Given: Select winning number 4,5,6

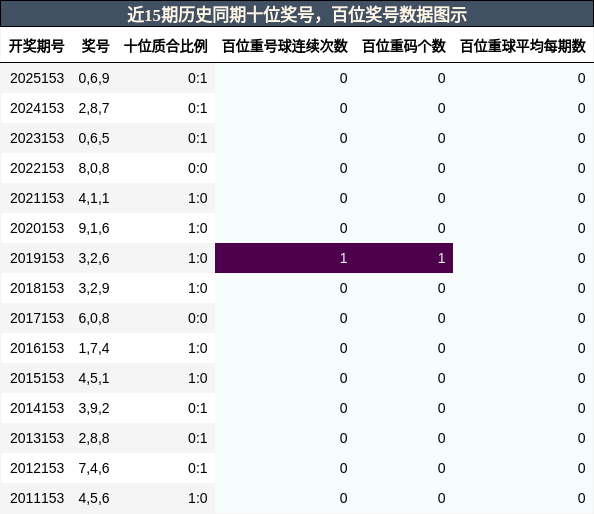Looking at the screenshot, I should coord(94,498).
